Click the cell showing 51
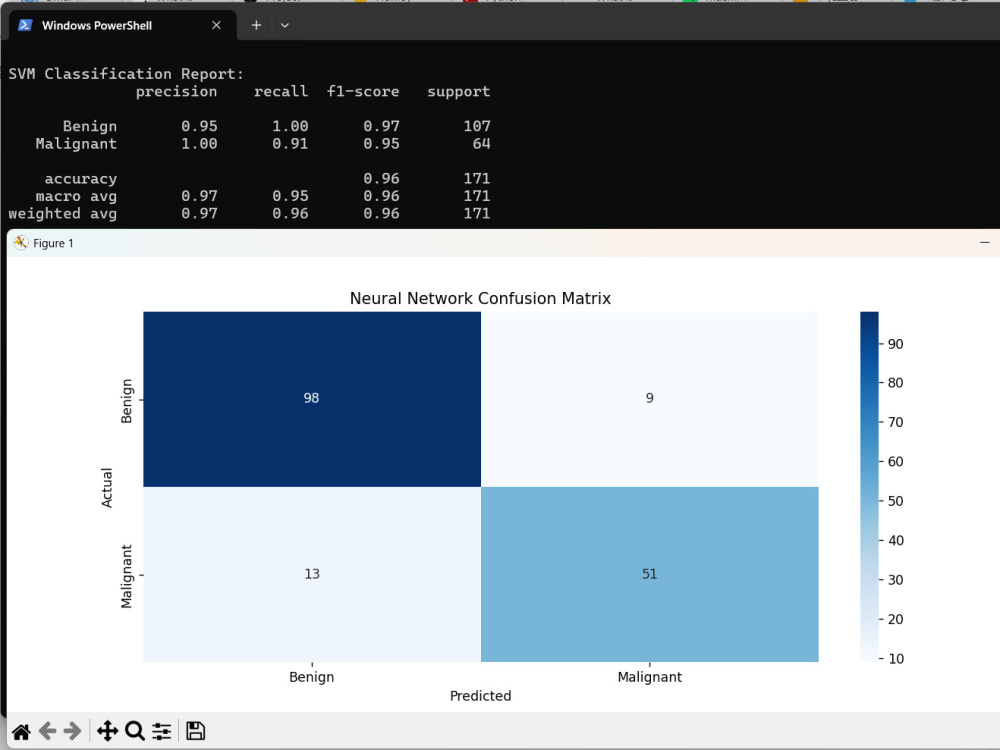 650,575
